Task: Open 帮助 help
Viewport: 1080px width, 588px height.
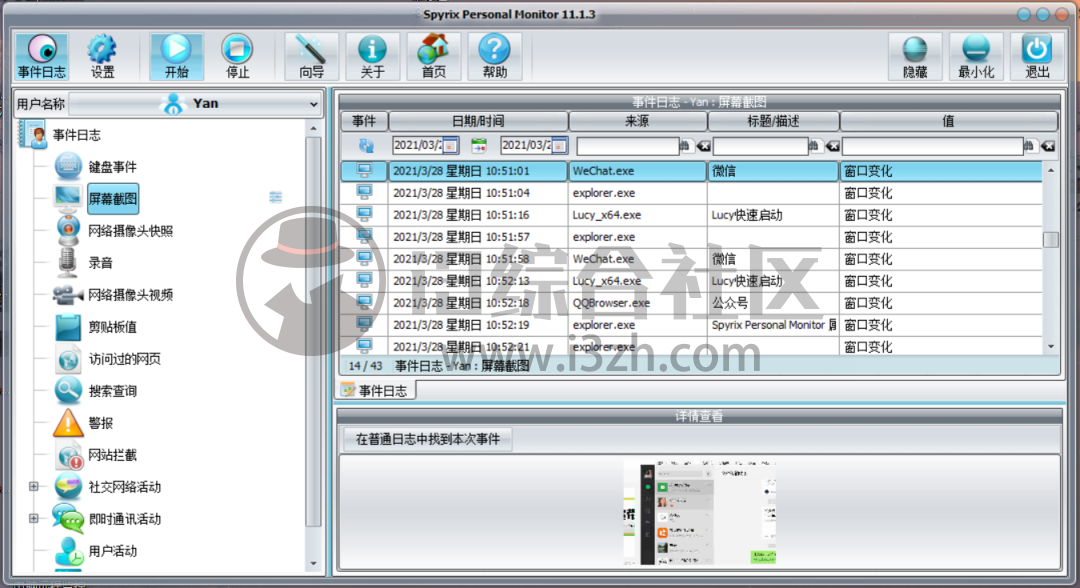Action: click(x=495, y=56)
